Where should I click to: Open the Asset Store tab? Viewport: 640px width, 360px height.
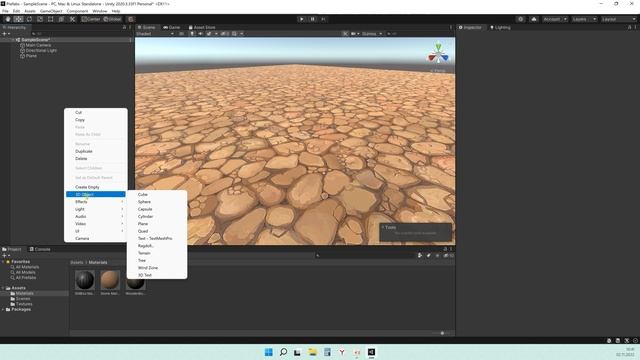click(202, 27)
